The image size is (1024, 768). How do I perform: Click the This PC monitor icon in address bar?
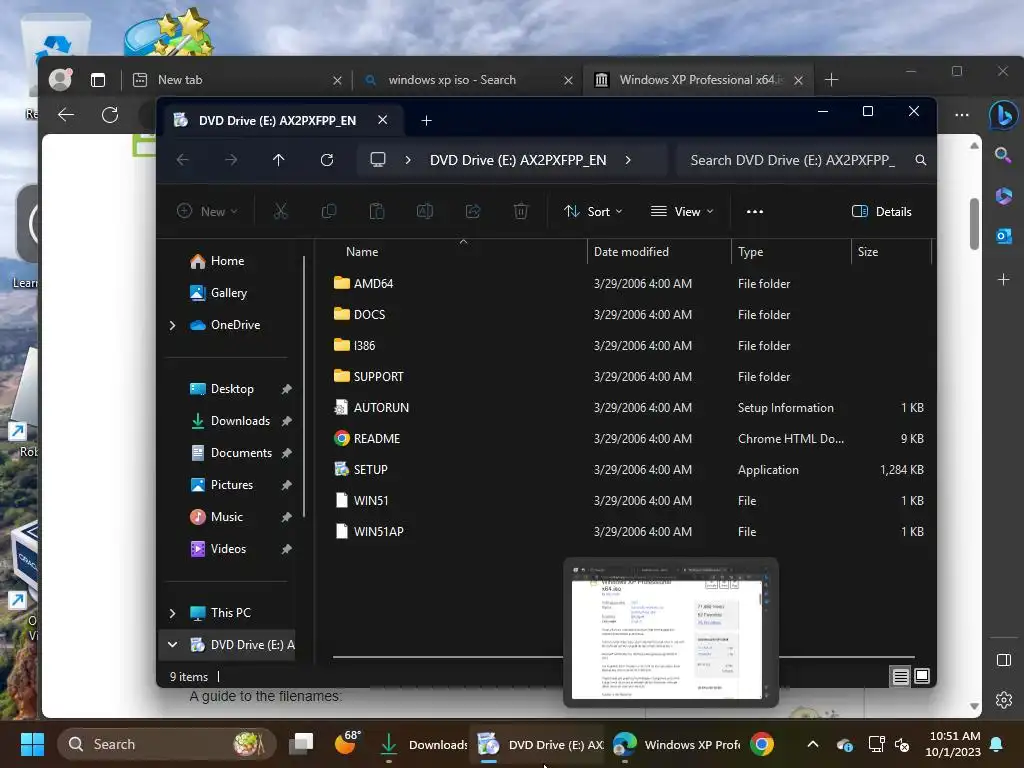point(378,160)
